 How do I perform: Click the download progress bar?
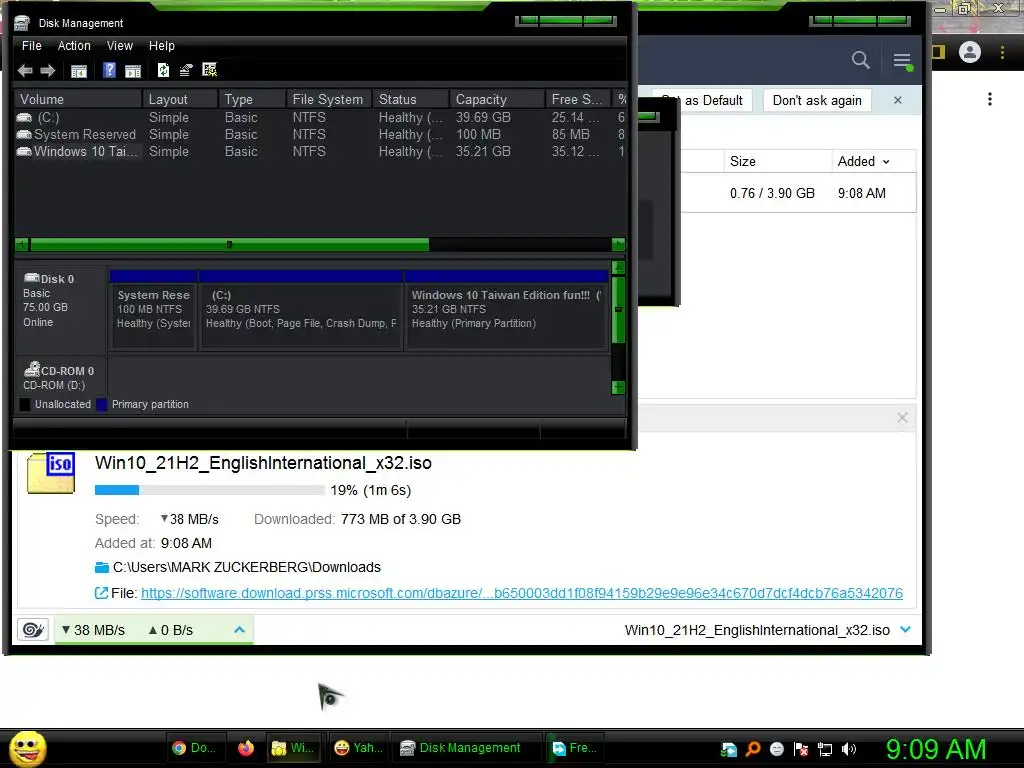tap(209, 490)
